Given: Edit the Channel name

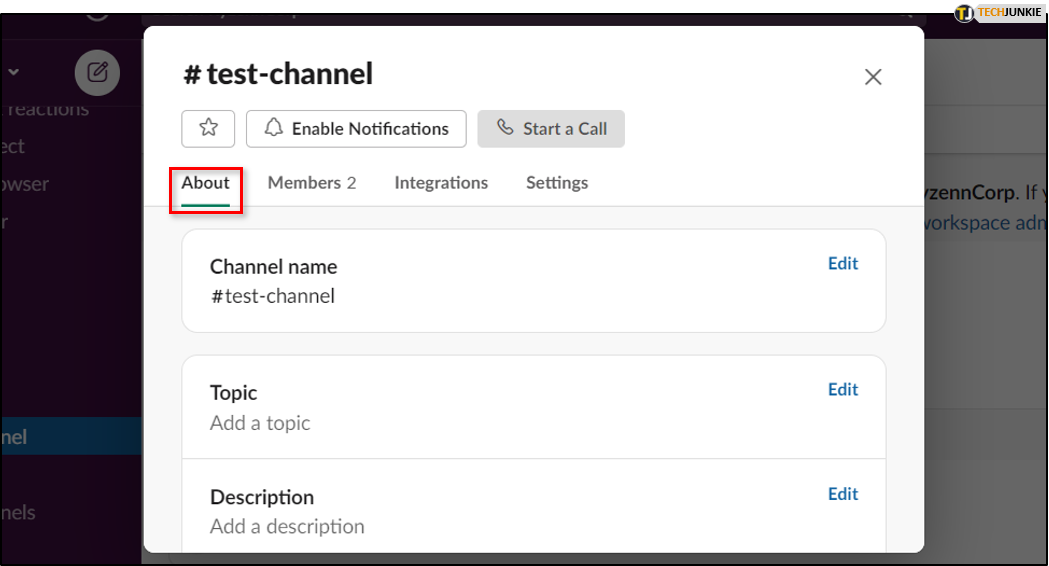Looking at the screenshot, I should point(843,264).
